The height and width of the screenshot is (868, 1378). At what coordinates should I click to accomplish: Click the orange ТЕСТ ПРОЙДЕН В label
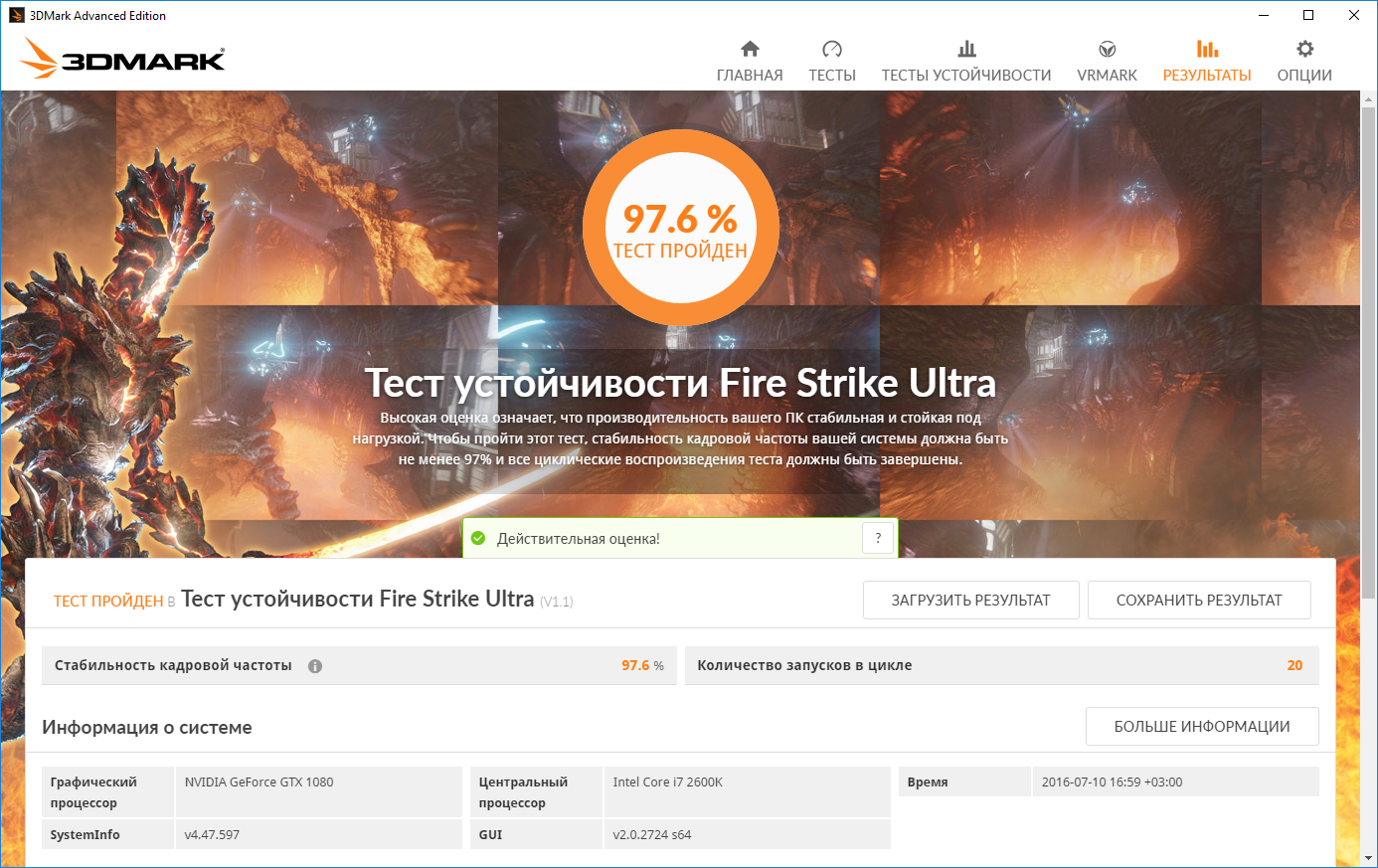click(x=114, y=602)
